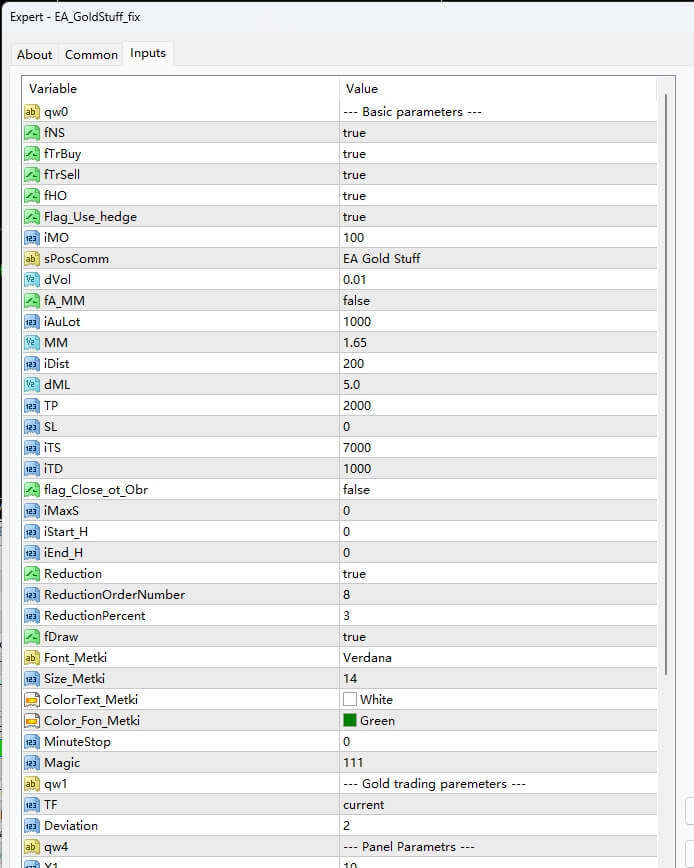Edit the iTS value 7000
This screenshot has height=868, width=694.
(498, 448)
